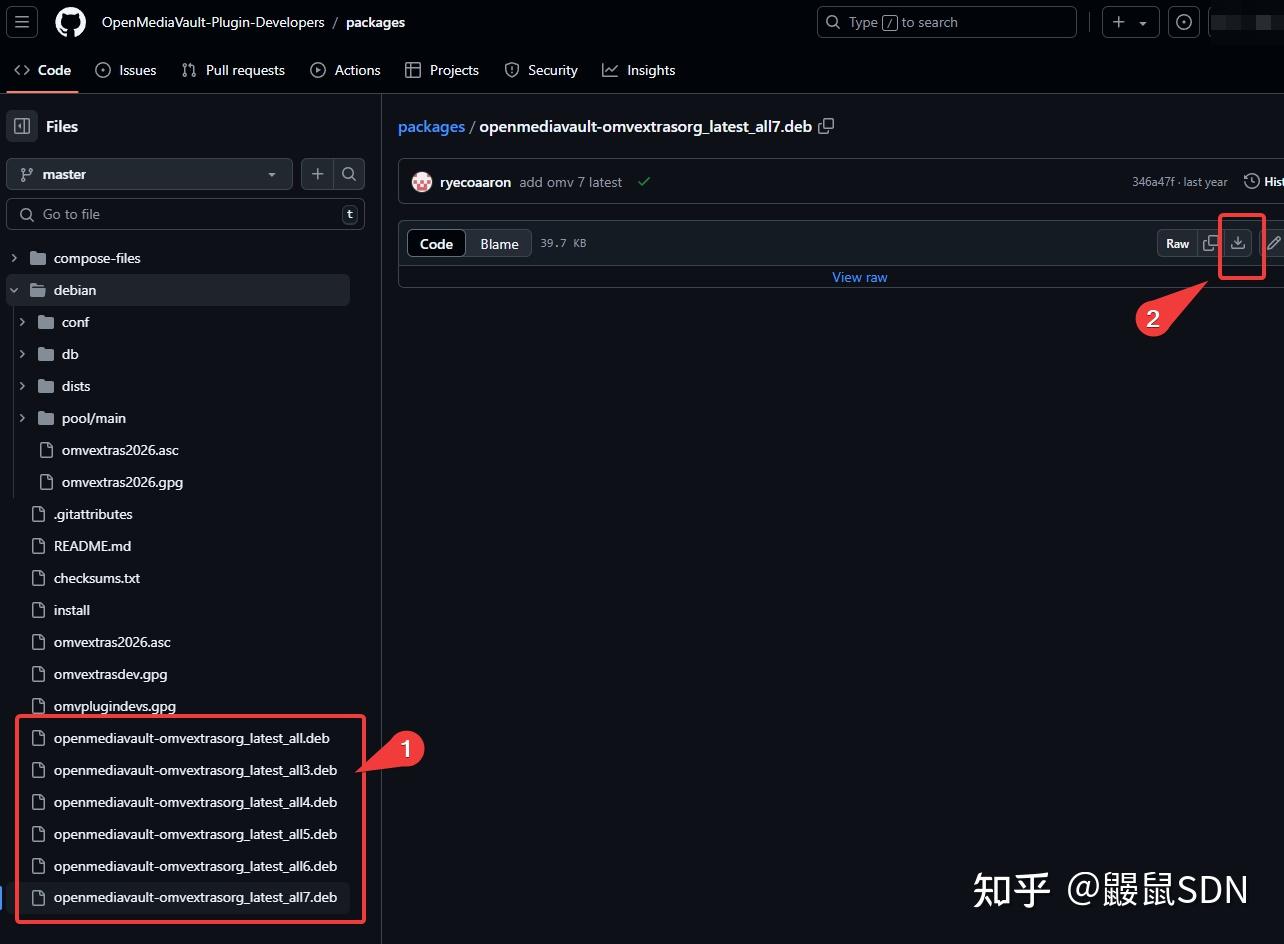Screen dimensions: 1284x944
Task: Open the master branch dropdown
Action: (x=149, y=174)
